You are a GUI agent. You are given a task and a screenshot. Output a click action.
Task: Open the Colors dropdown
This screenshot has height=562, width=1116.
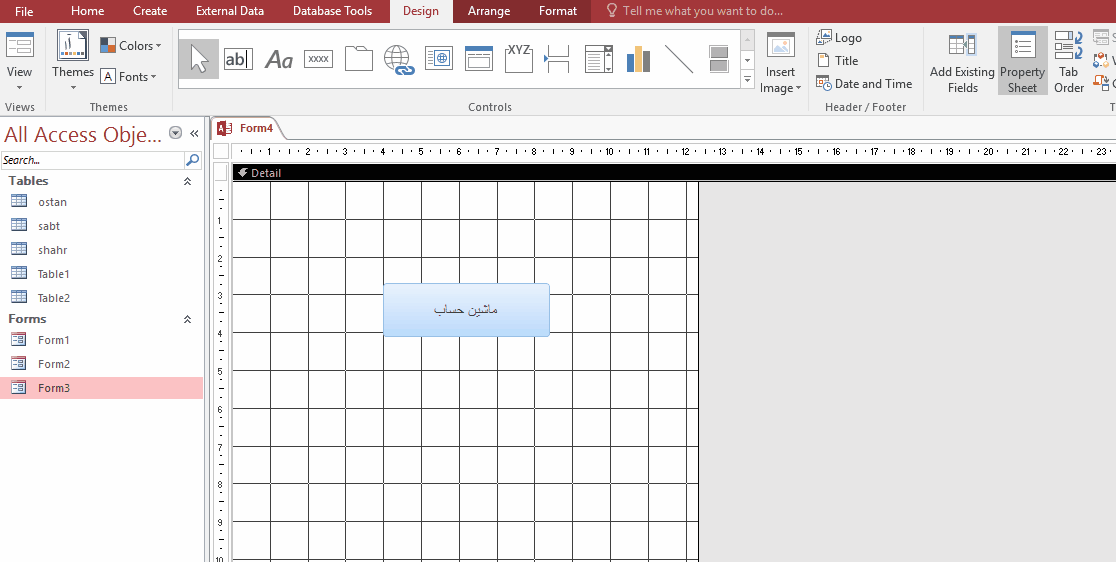pyautogui.click(x=130, y=46)
